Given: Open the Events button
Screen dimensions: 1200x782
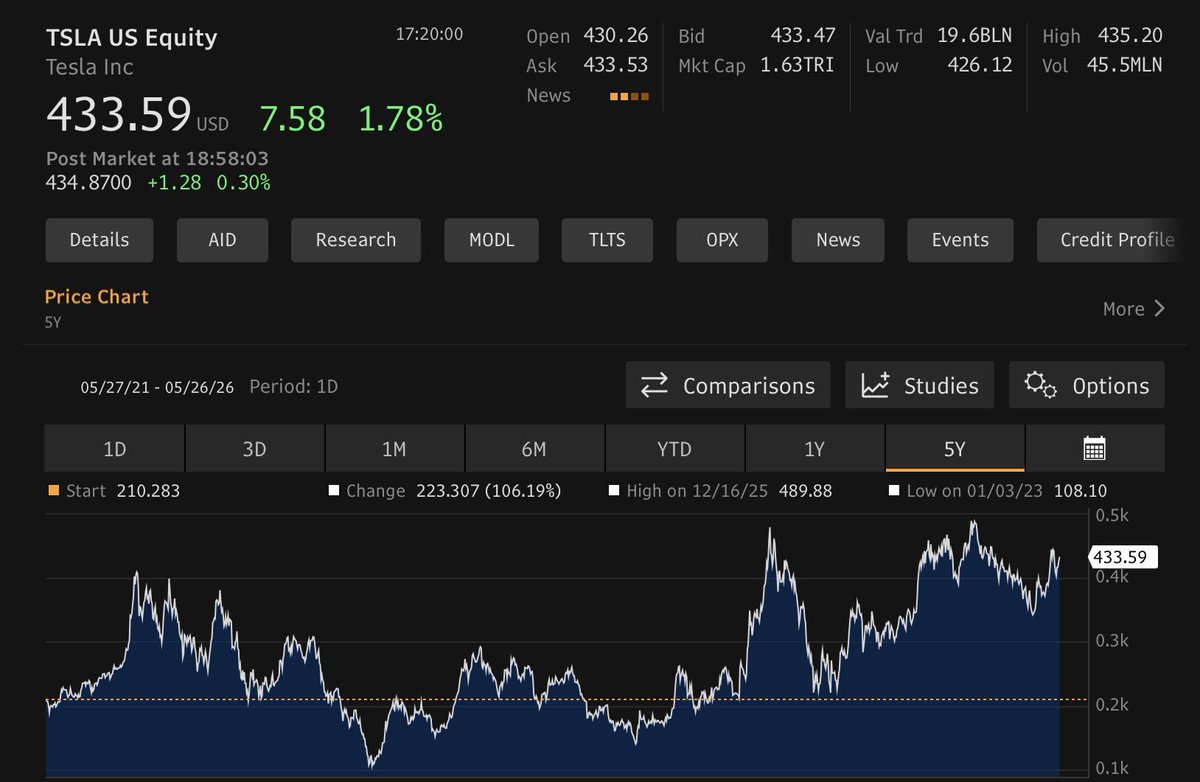Looking at the screenshot, I should (960, 240).
